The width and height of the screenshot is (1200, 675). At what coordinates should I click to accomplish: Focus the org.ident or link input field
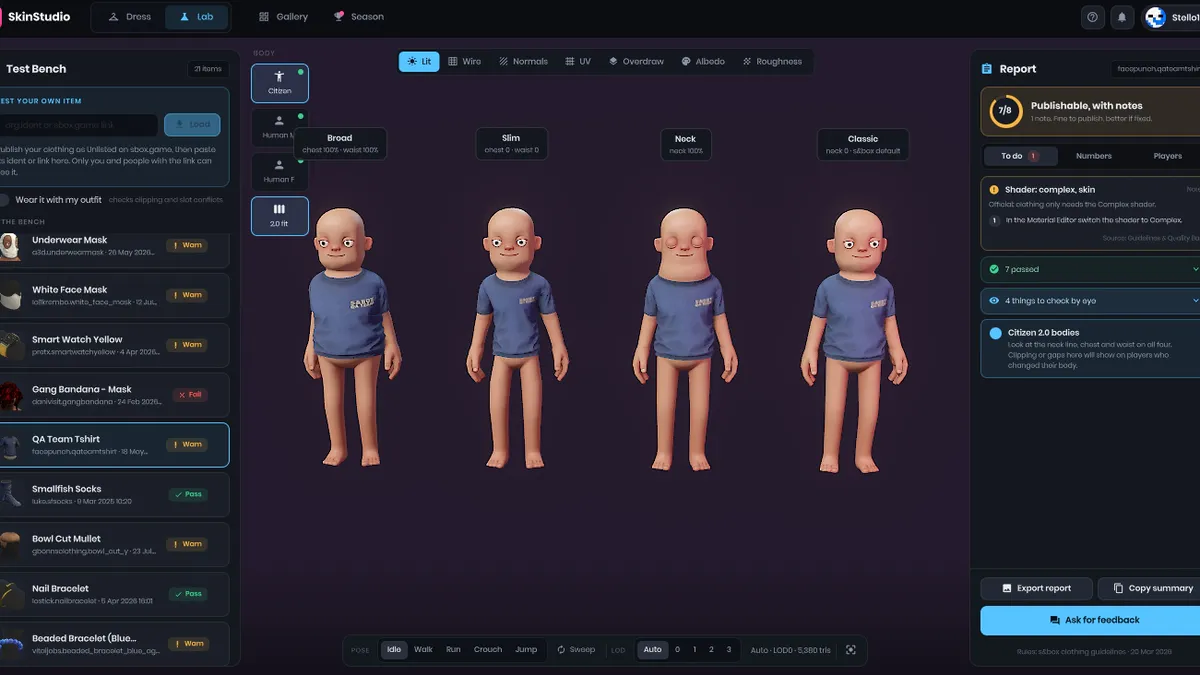point(78,125)
